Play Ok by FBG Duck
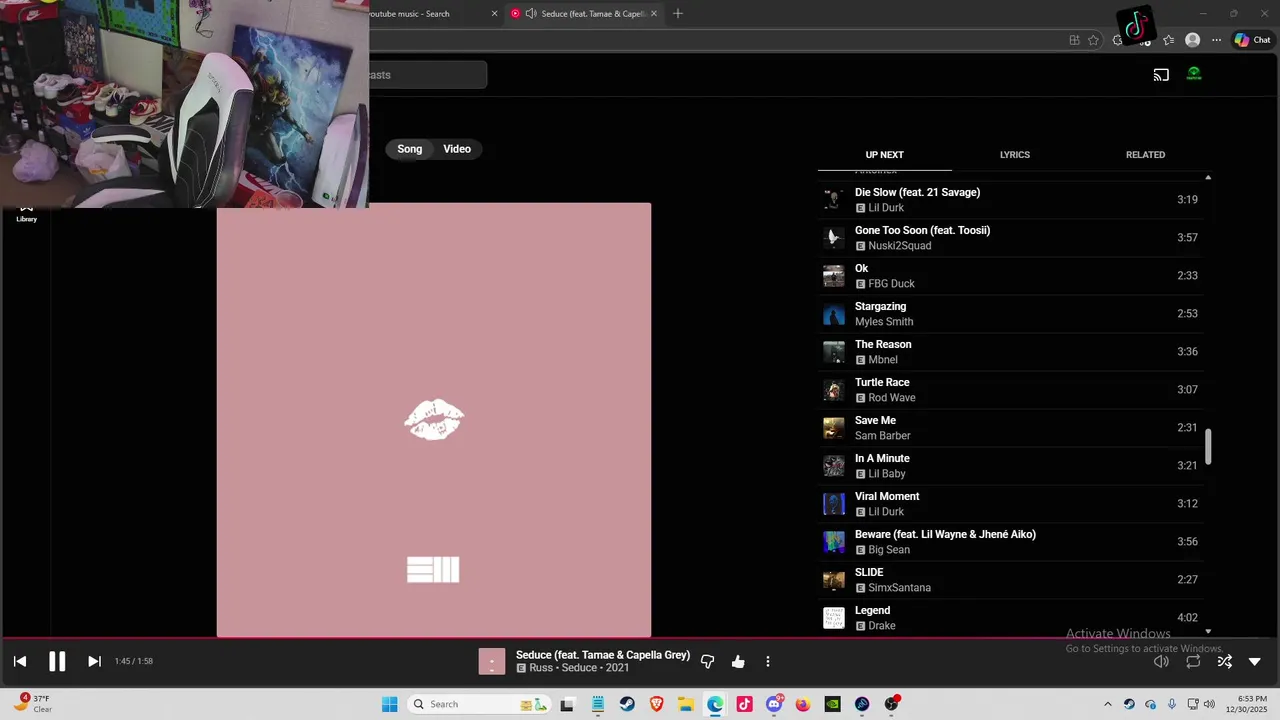This screenshot has width=1280, height=720. point(1012,276)
